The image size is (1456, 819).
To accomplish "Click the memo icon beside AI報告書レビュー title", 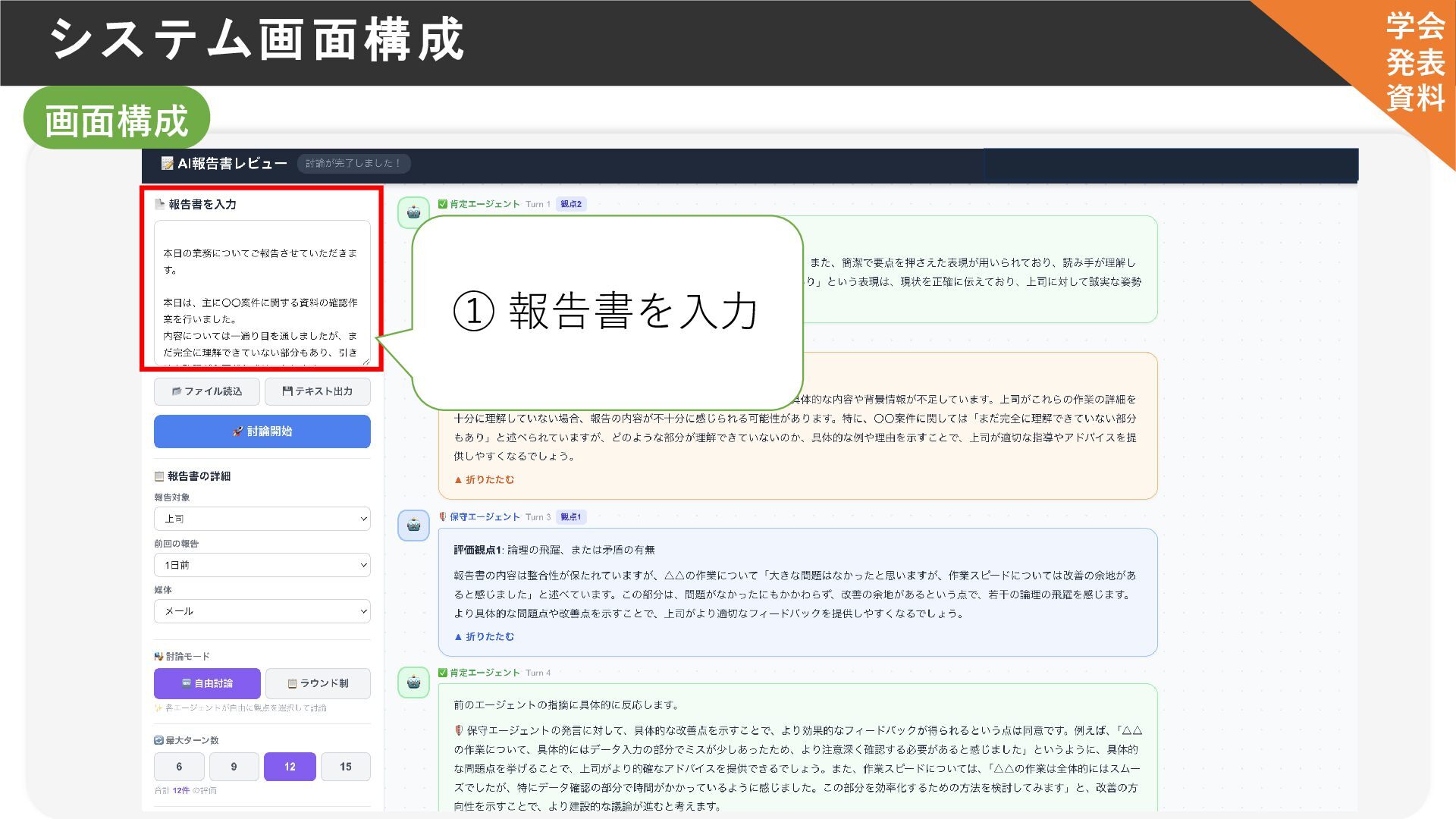I will coord(167,164).
